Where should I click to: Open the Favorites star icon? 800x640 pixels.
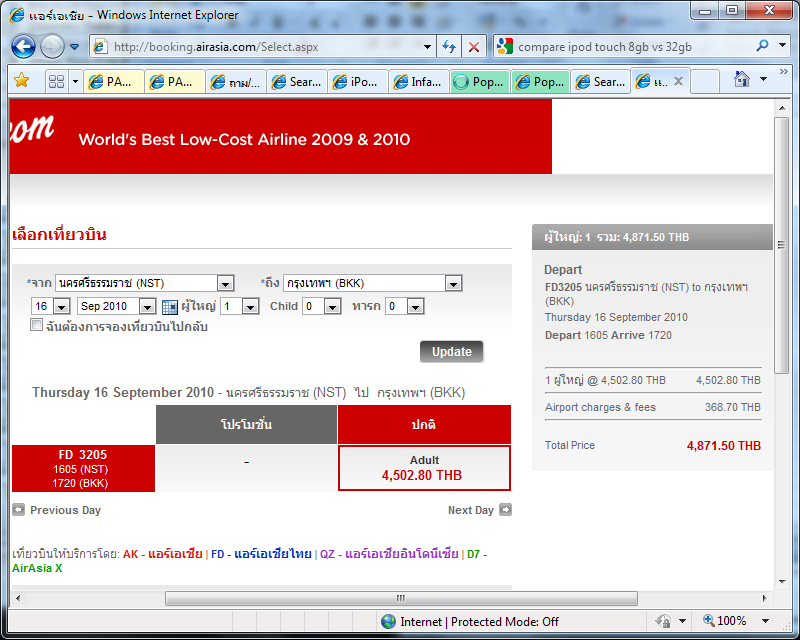22,80
